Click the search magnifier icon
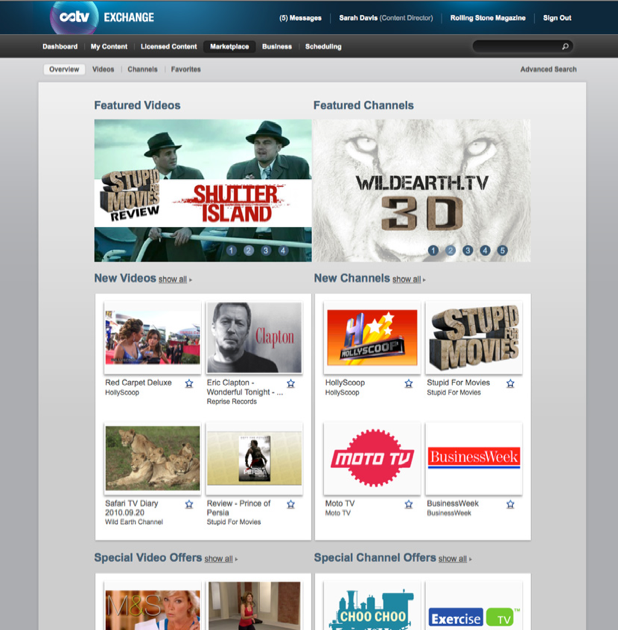 click(x=565, y=47)
